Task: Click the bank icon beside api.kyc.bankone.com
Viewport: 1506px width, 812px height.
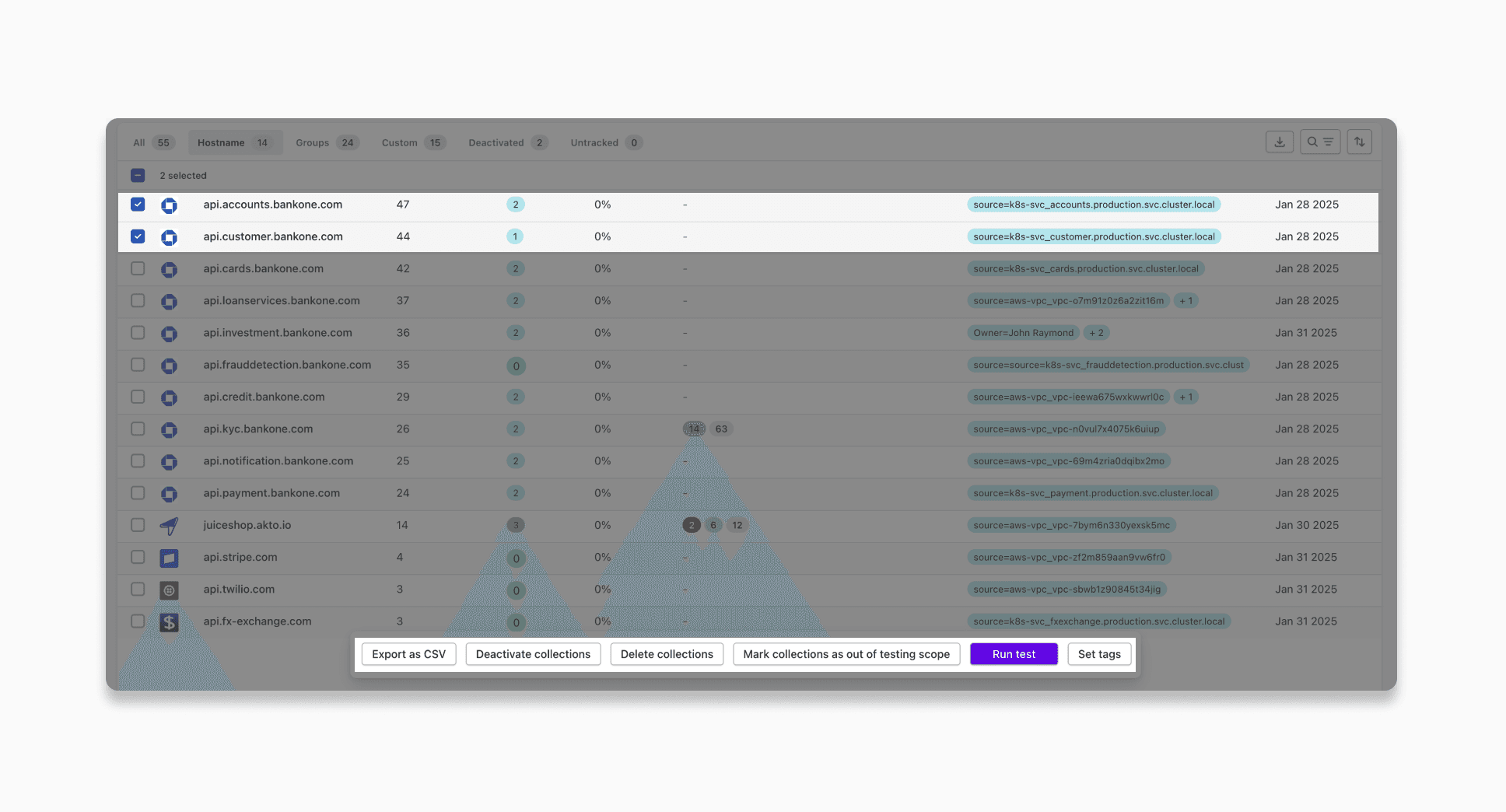Action: tap(169, 429)
